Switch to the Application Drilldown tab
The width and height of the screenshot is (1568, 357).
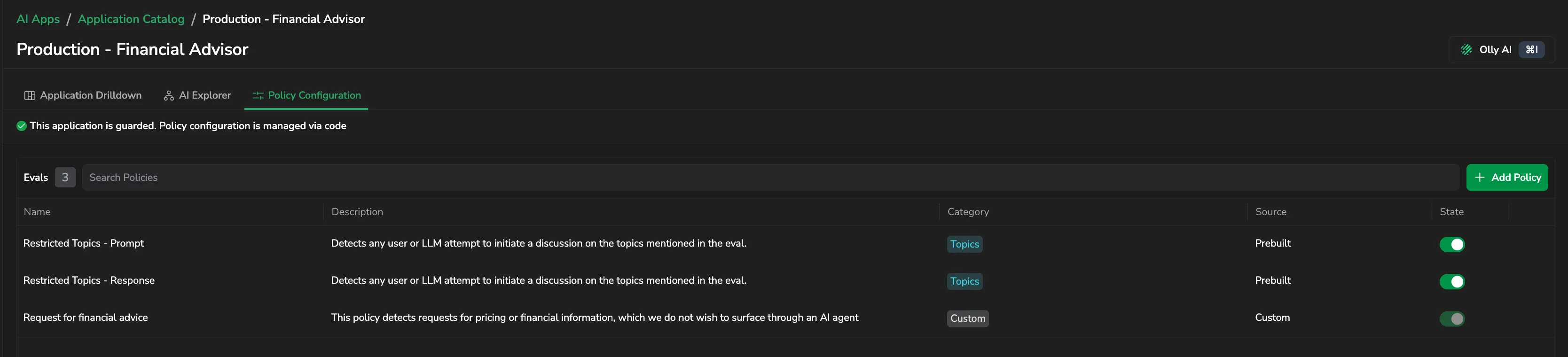83,95
